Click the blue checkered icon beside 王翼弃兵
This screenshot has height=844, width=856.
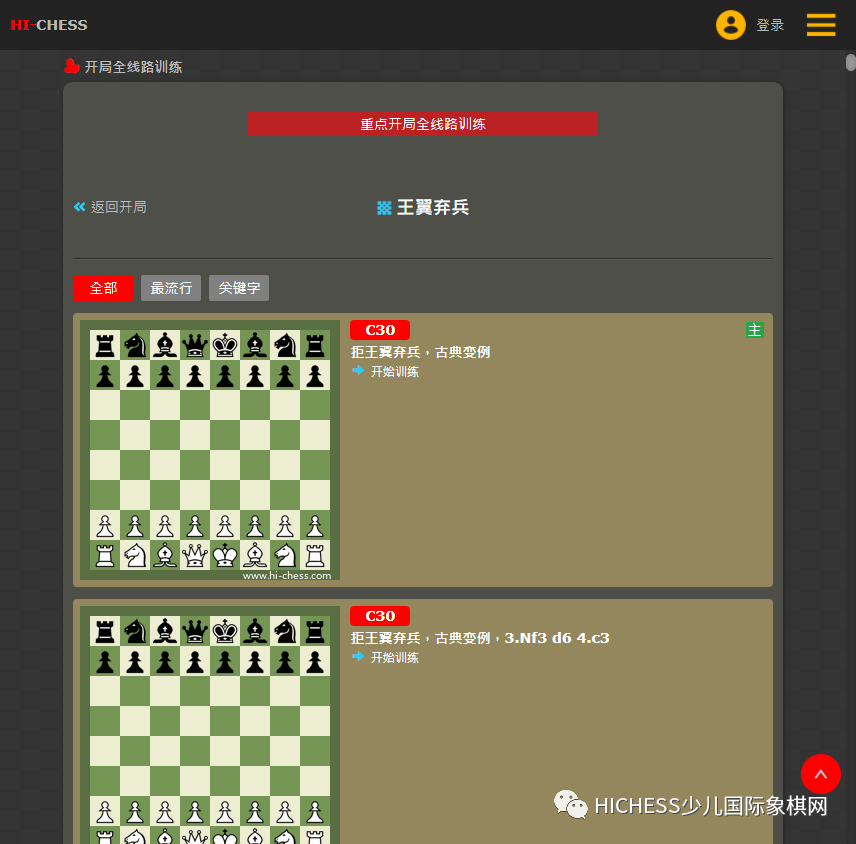(x=384, y=208)
